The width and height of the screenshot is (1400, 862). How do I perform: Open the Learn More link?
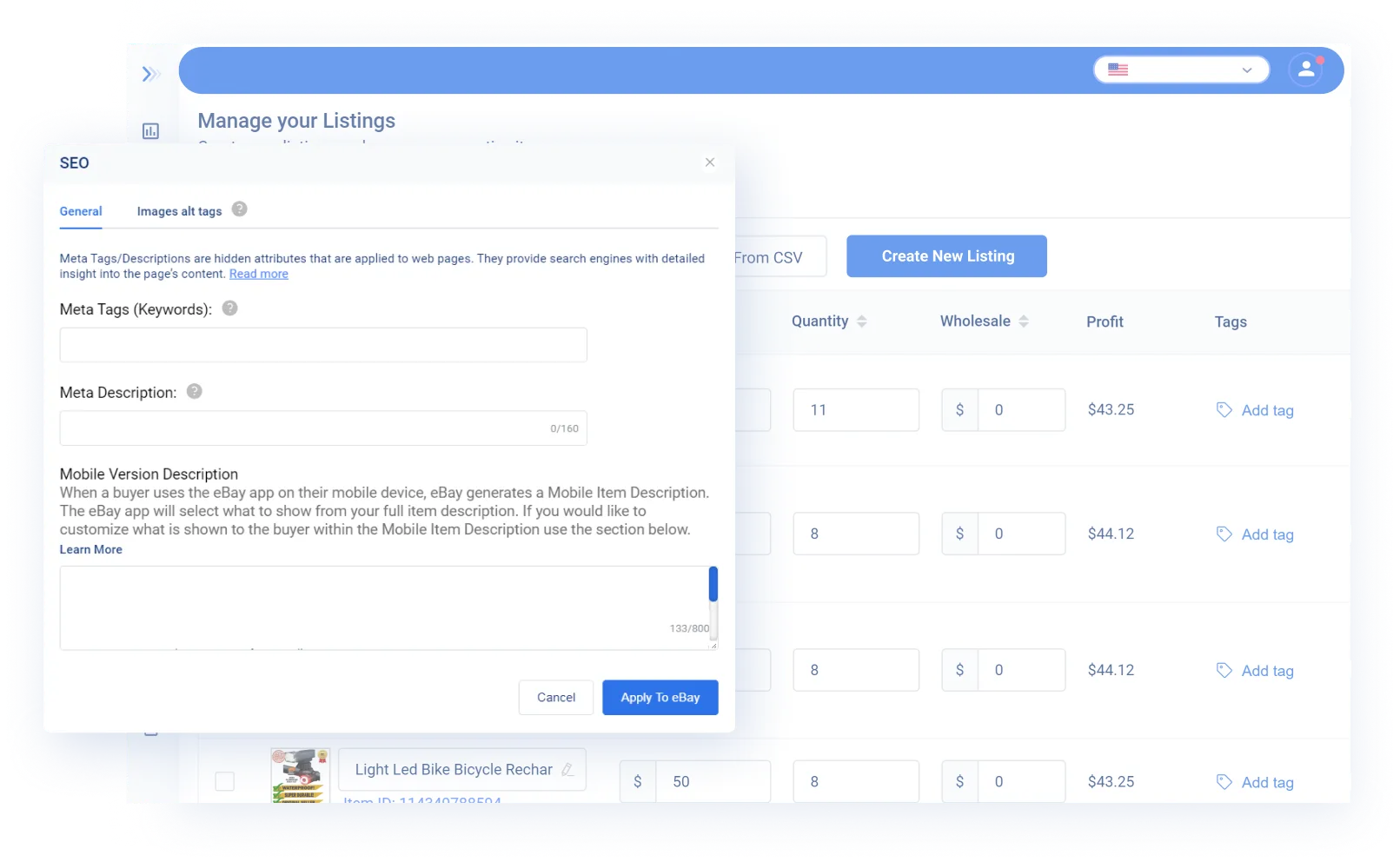pyautogui.click(x=91, y=550)
